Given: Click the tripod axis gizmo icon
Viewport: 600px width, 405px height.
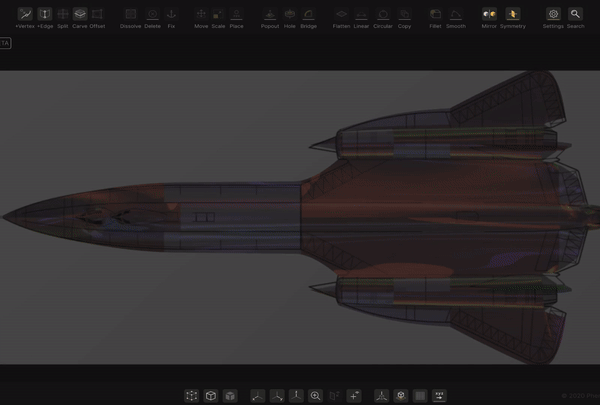Looking at the screenshot, I should tap(382, 395).
